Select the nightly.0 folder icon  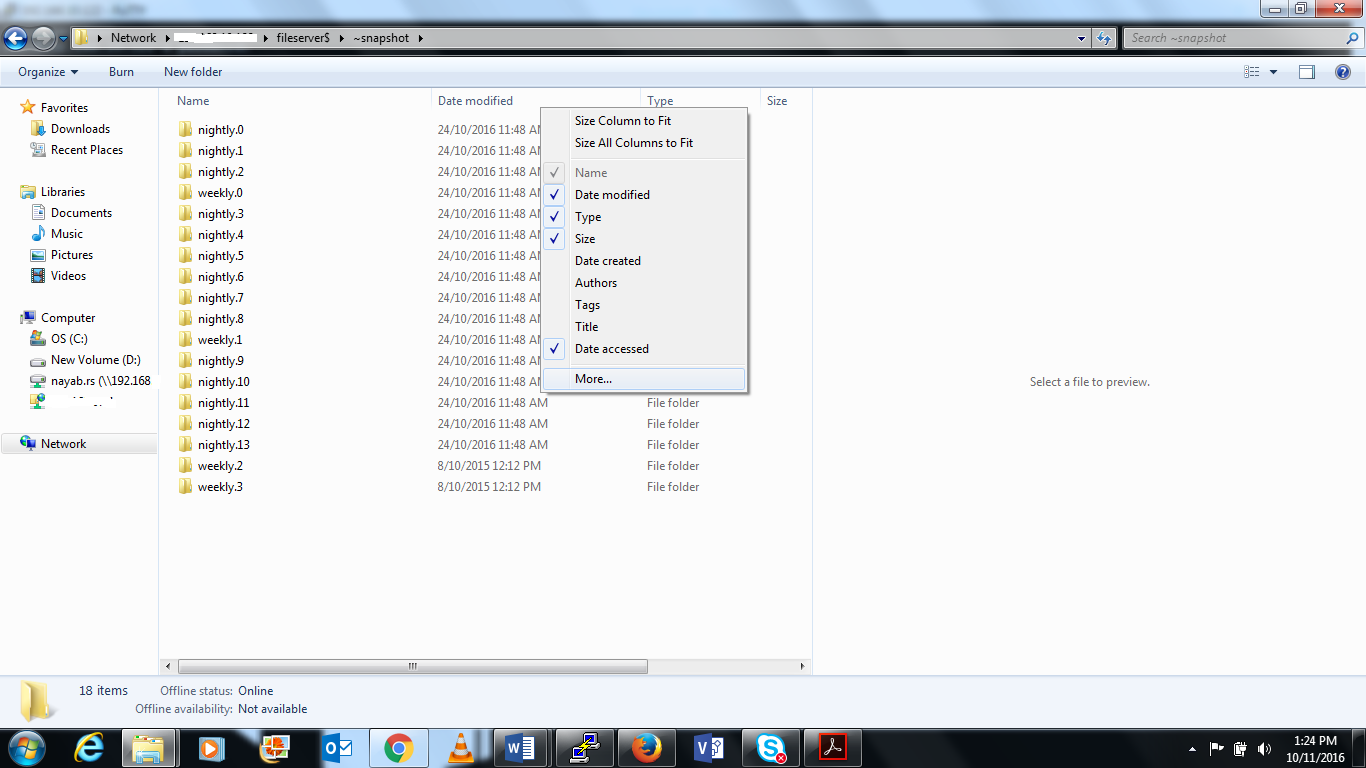point(185,130)
